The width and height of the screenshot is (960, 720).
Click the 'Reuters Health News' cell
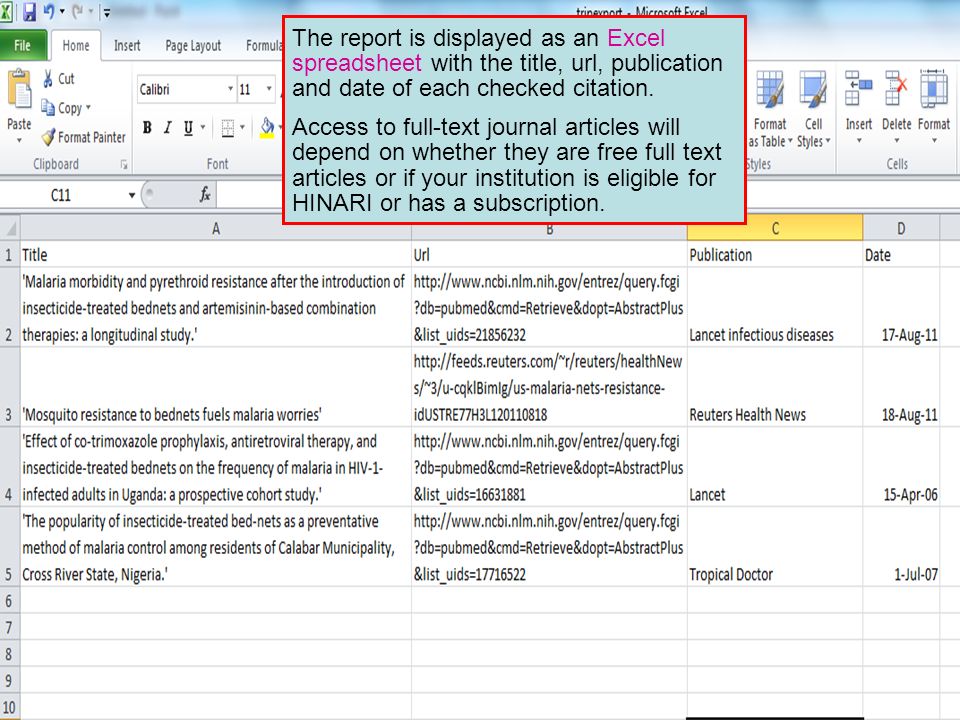(775, 387)
